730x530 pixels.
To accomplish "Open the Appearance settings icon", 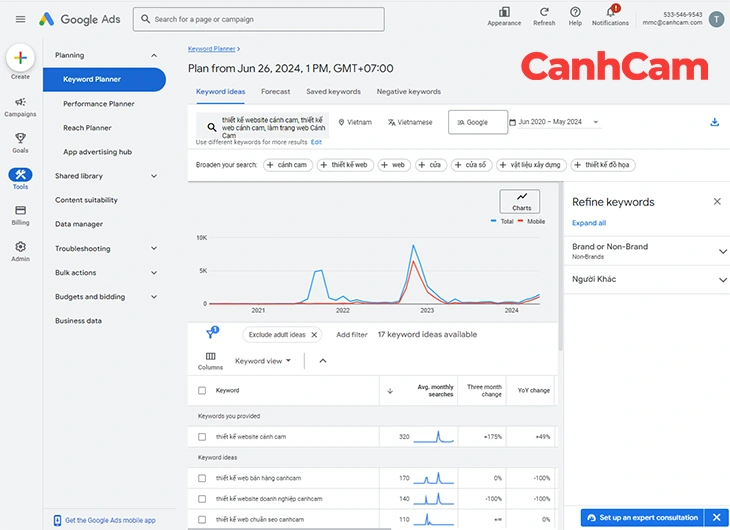I will coord(504,16).
